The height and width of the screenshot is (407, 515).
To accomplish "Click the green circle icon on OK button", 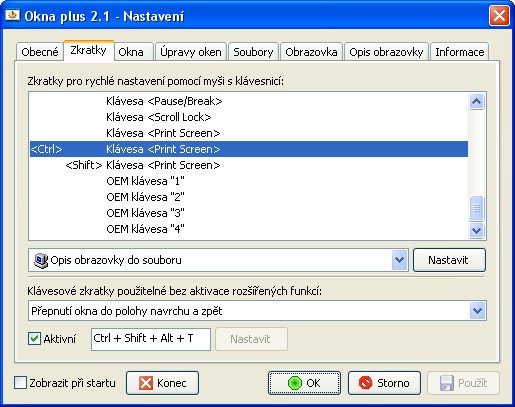I will click(294, 383).
